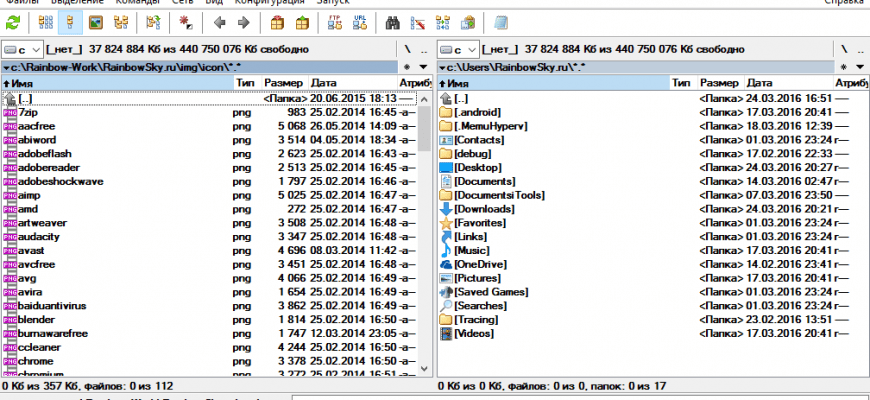Image resolution: width=870 pixels, height=400 pixels.
Task: Click the red star selection toolbar icon
Action: pyautogui.click(x=186, y=23)
